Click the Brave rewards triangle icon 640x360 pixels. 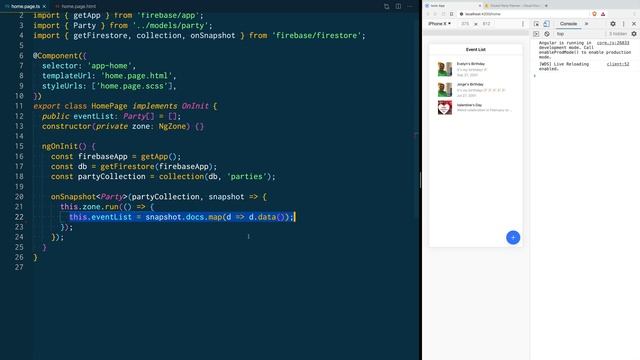tap(603, 14)
